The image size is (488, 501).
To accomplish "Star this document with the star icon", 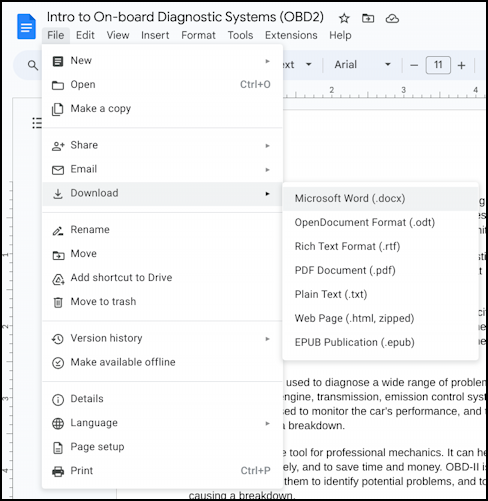I will click(344, 18).
